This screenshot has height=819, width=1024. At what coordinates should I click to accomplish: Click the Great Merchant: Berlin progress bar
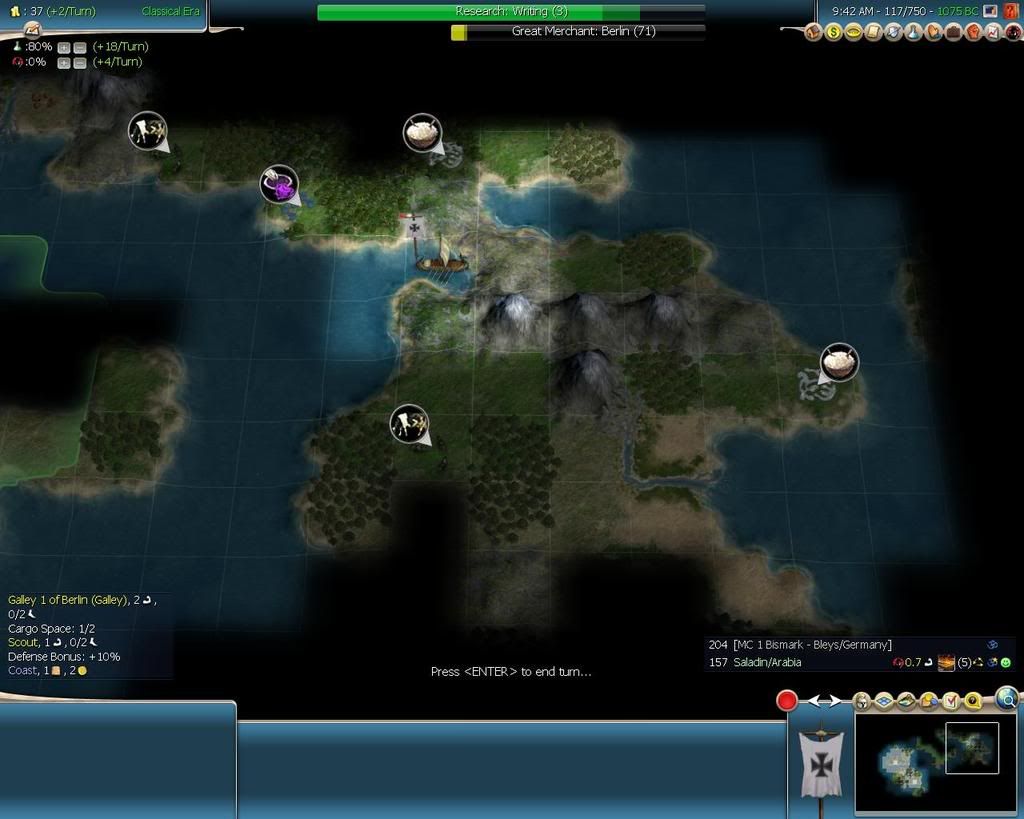[x=578, y=31]
